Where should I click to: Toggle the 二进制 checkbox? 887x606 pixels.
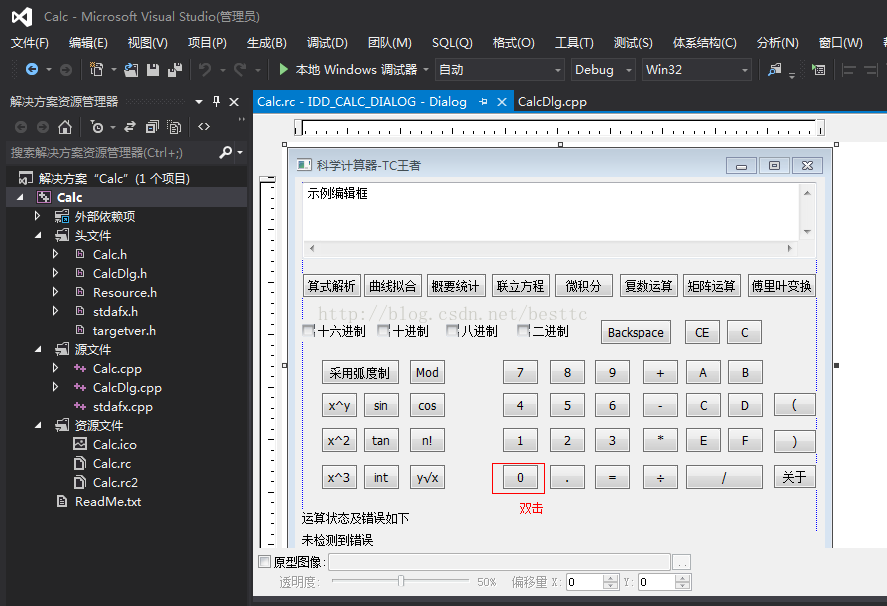(x=523, y=330)
